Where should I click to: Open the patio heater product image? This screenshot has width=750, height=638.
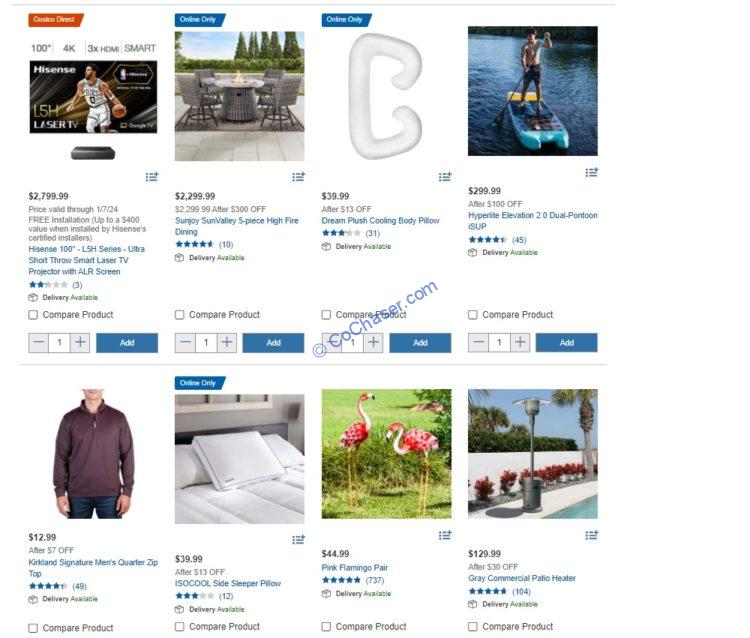[532, 454]
